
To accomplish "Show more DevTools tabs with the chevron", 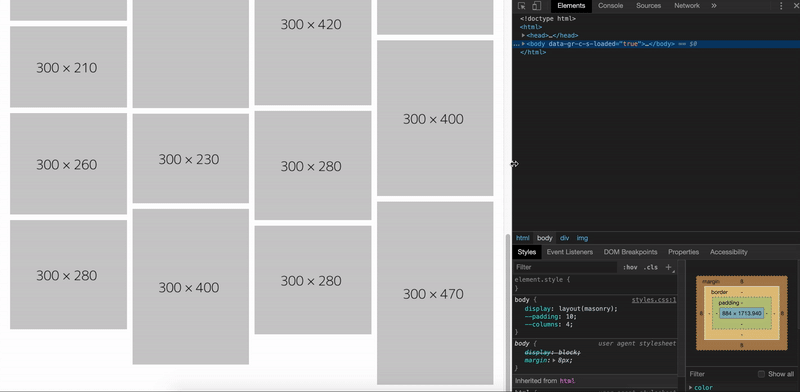I will tap(714, 6).
